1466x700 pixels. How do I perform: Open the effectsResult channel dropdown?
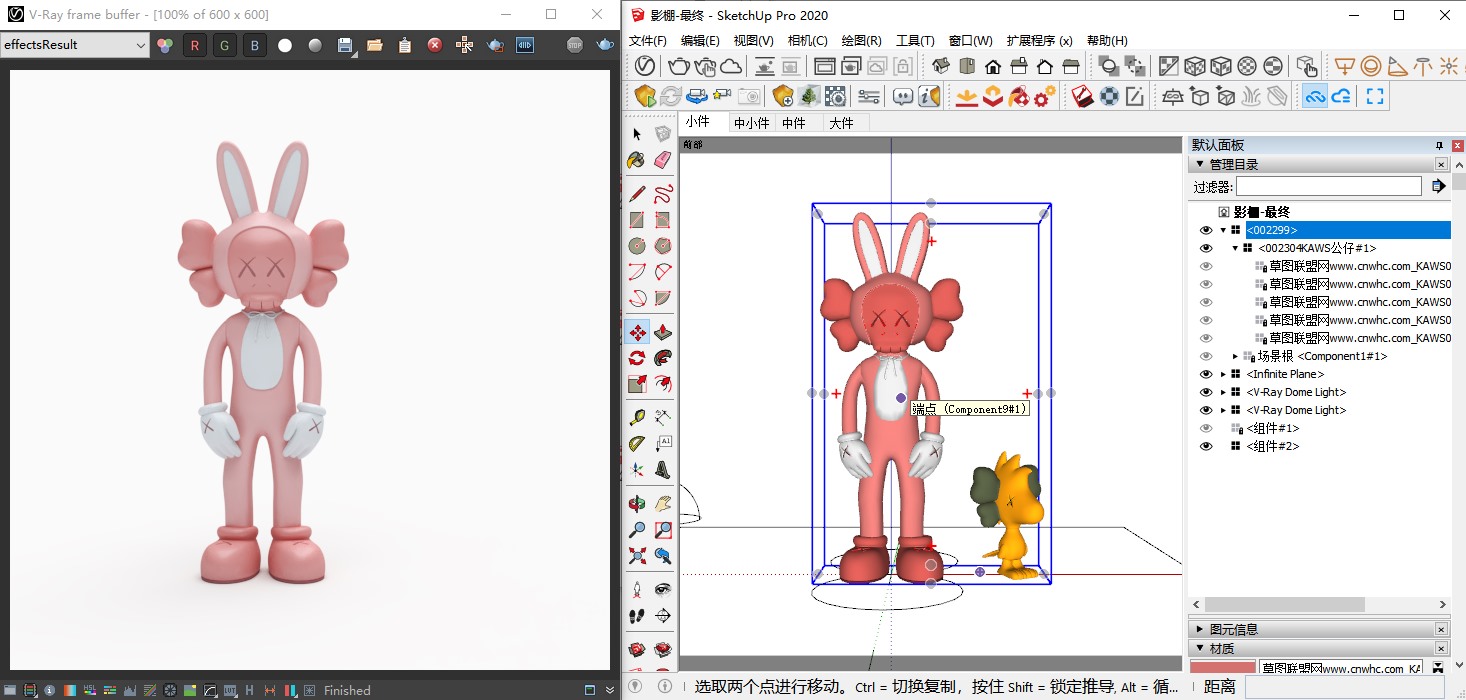pyautogui.click(x=75, y=45)
